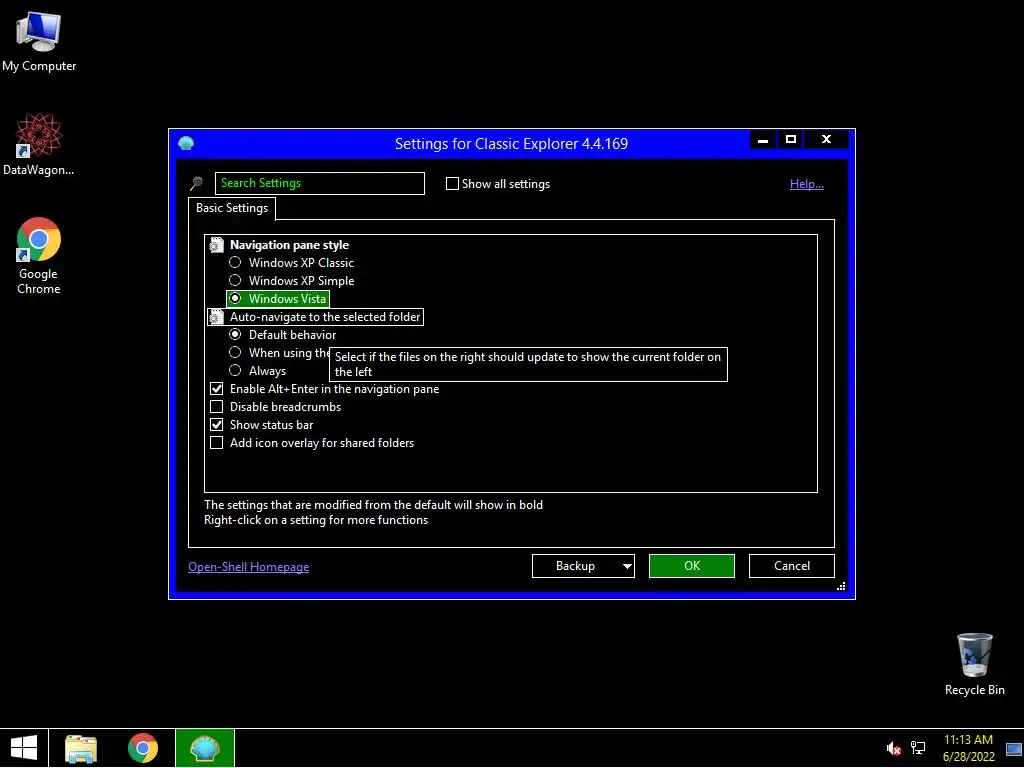Click the Open-Shell taskbar icon
The height and width of the screenshot is (768, 1024).
204,748
